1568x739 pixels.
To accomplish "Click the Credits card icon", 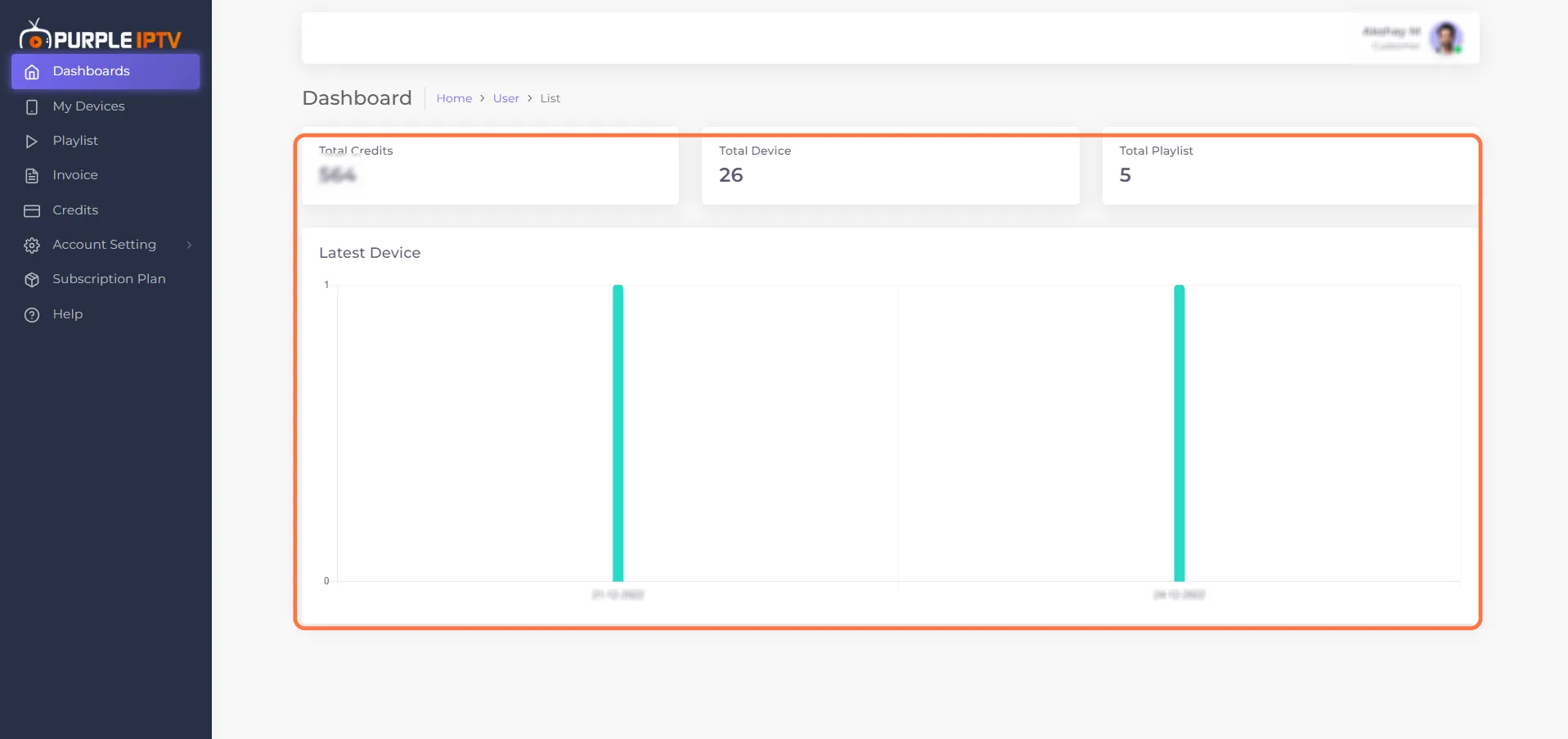I will pyautogui.click(x=32, y=211).
